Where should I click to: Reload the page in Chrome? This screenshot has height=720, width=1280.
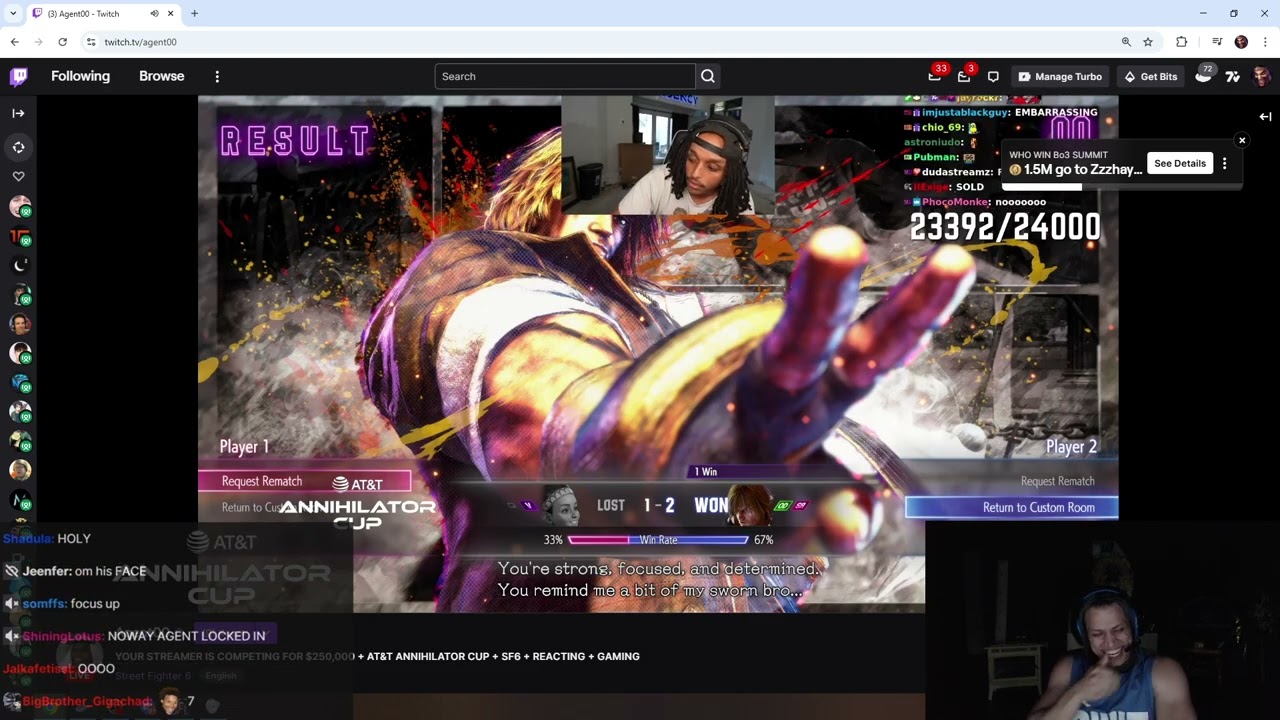pos(62,42)
